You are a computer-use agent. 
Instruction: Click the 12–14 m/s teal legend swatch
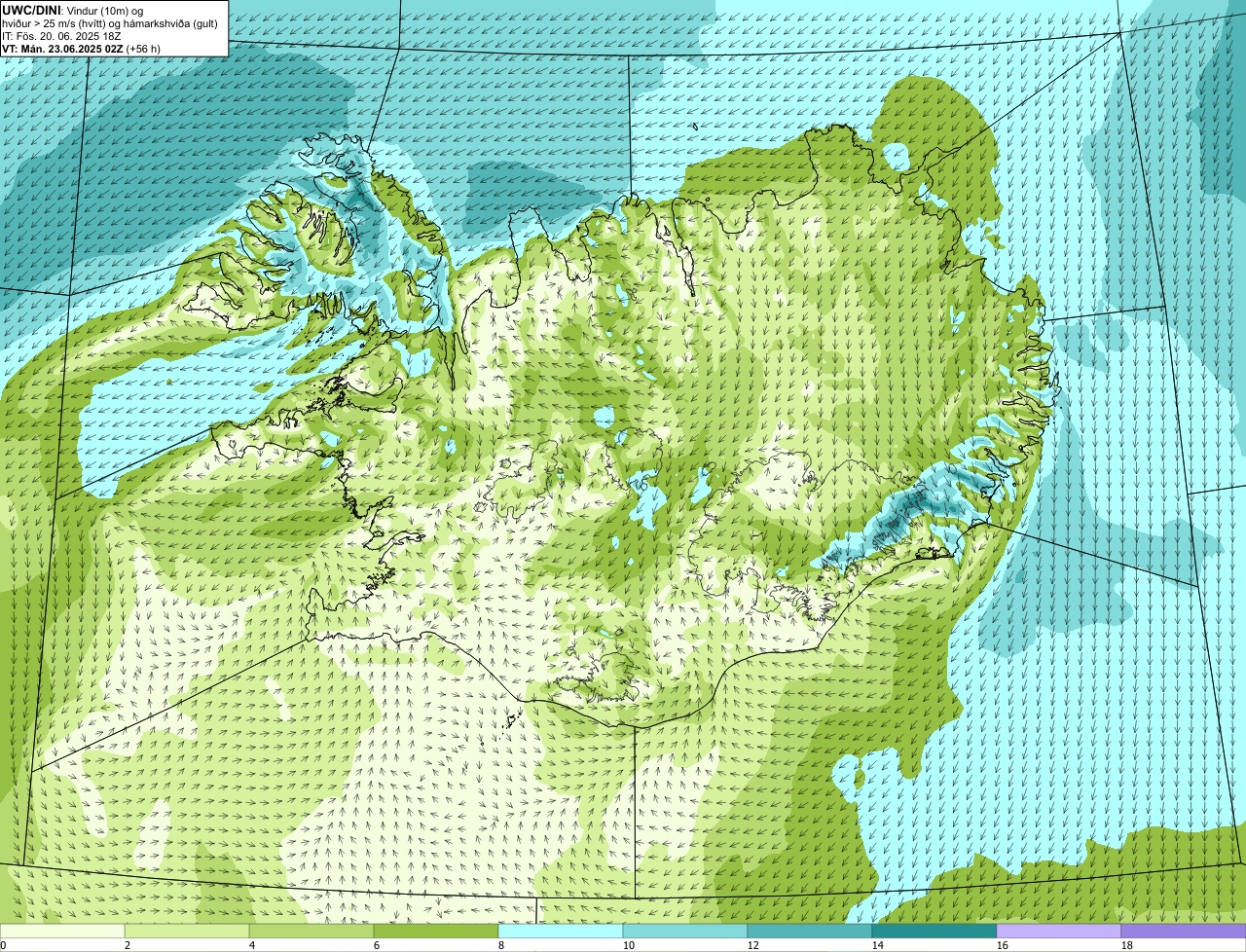point(810,931)
